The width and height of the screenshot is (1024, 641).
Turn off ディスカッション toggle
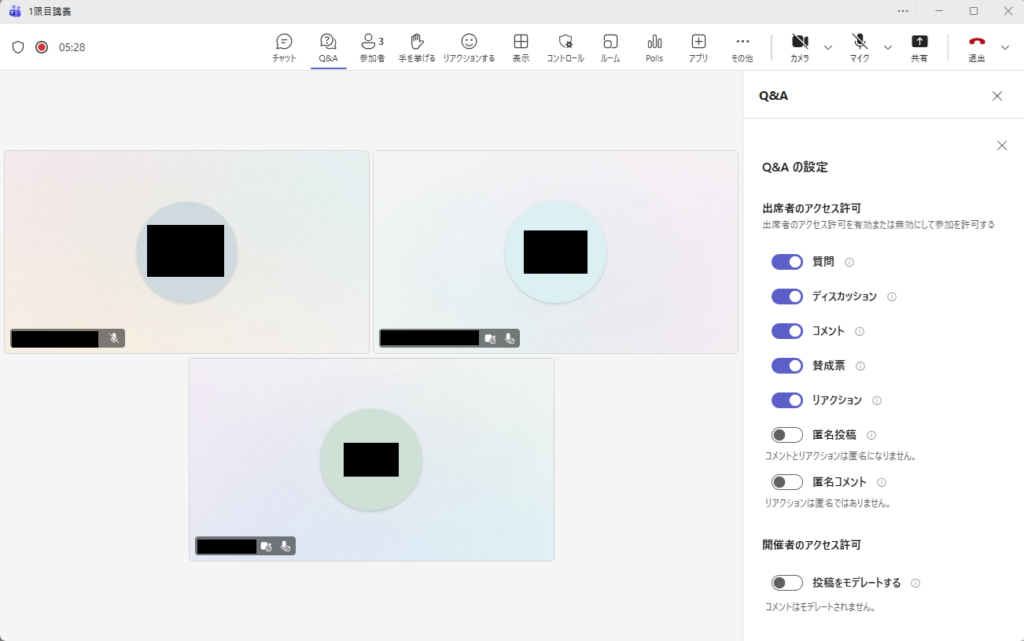pos(787,297)
